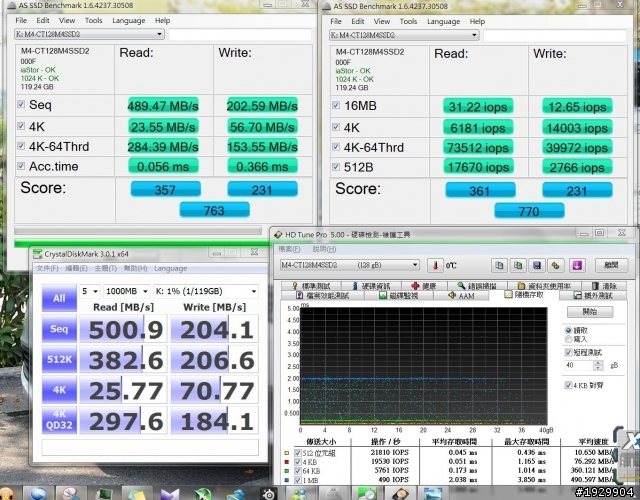Click HD Tune save floppy disk icon
The height and width of the screenshot is (500, 640).
537,266
